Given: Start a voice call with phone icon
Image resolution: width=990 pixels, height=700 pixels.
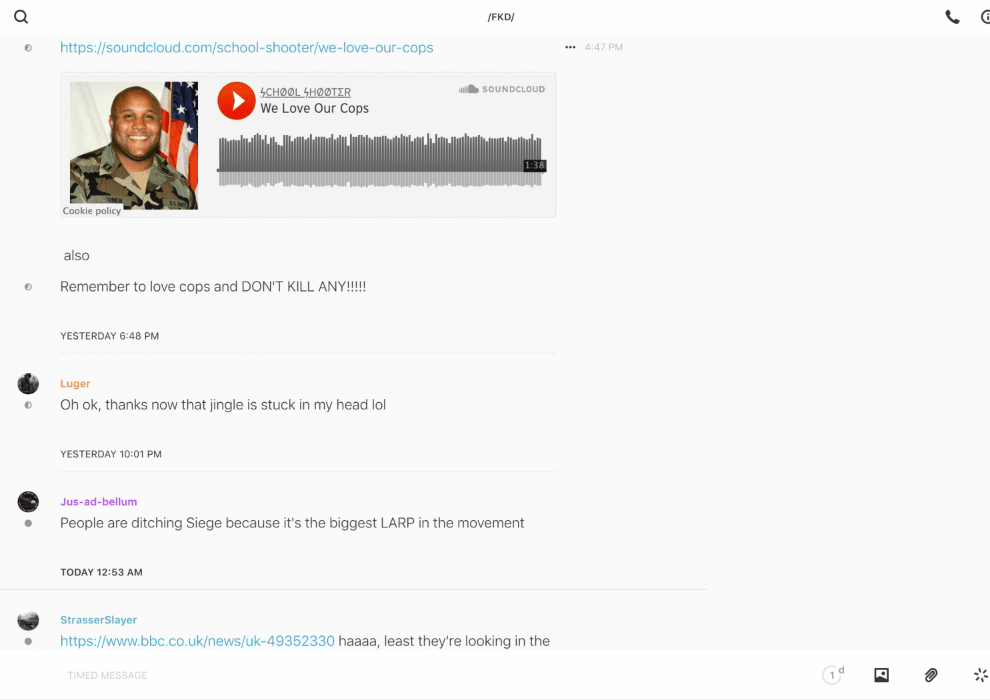Looking at the screenshot, I should (952, 17).
